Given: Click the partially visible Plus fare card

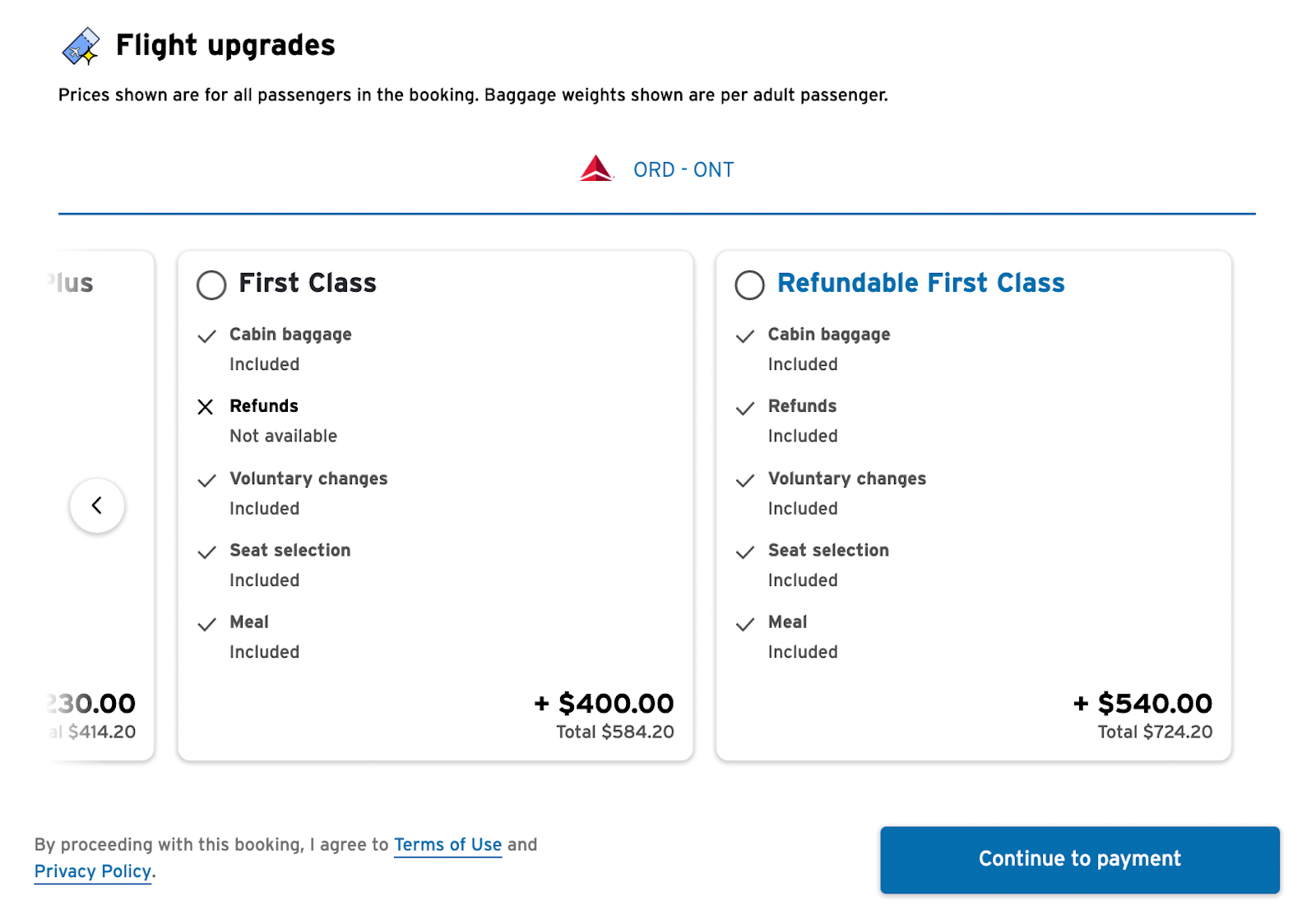Looking at the screenshot, I should (x=99, y=506).
